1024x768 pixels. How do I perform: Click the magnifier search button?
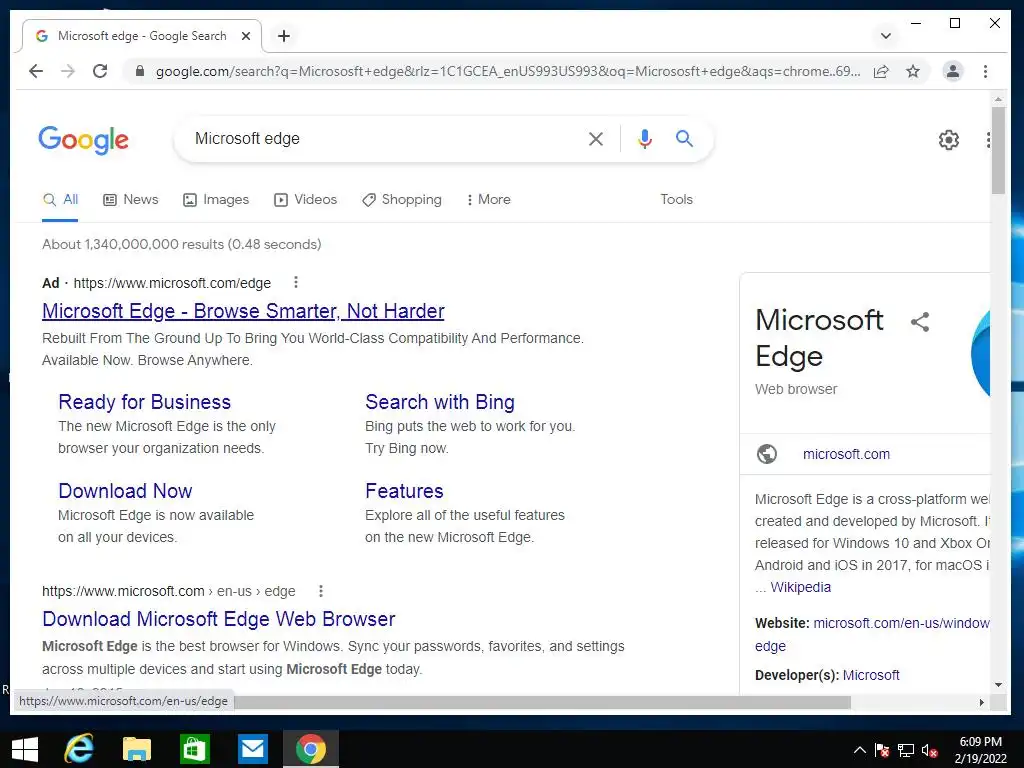pyautogui.click(x=684, y=138)
